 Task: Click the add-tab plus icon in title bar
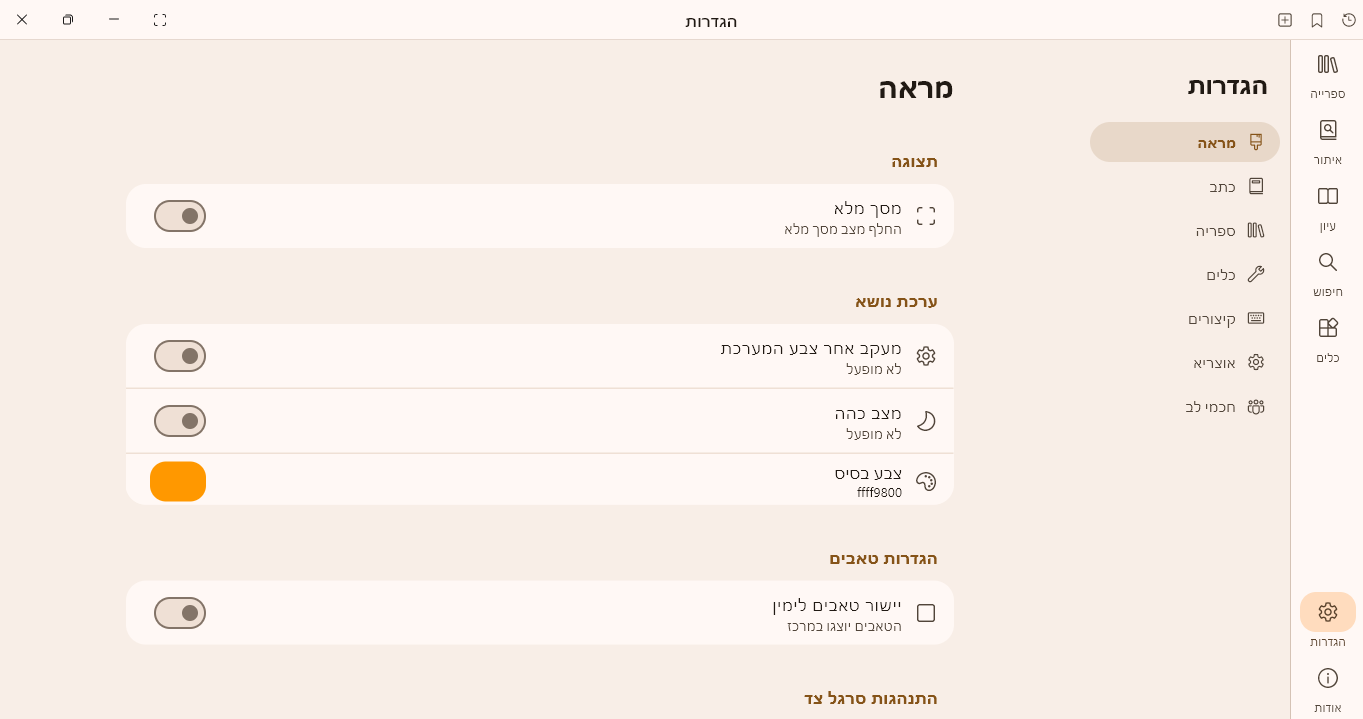pyautogui.click(x=1285, y=20)
